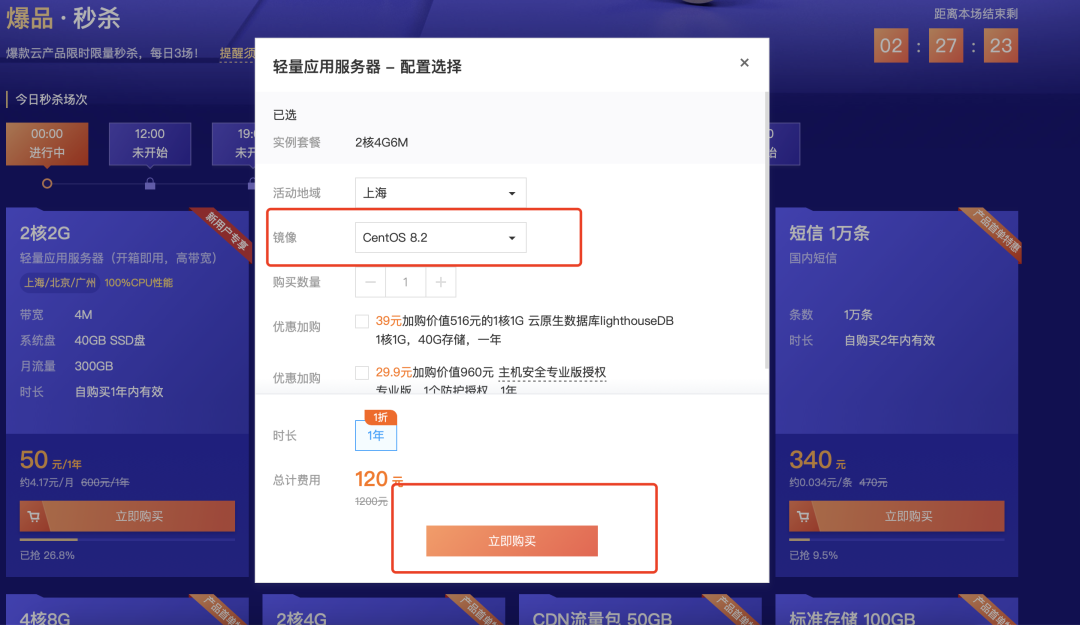Click the 50 元/1年 price text
Viewport: 1080px width, 625px height.
point(51,460)
